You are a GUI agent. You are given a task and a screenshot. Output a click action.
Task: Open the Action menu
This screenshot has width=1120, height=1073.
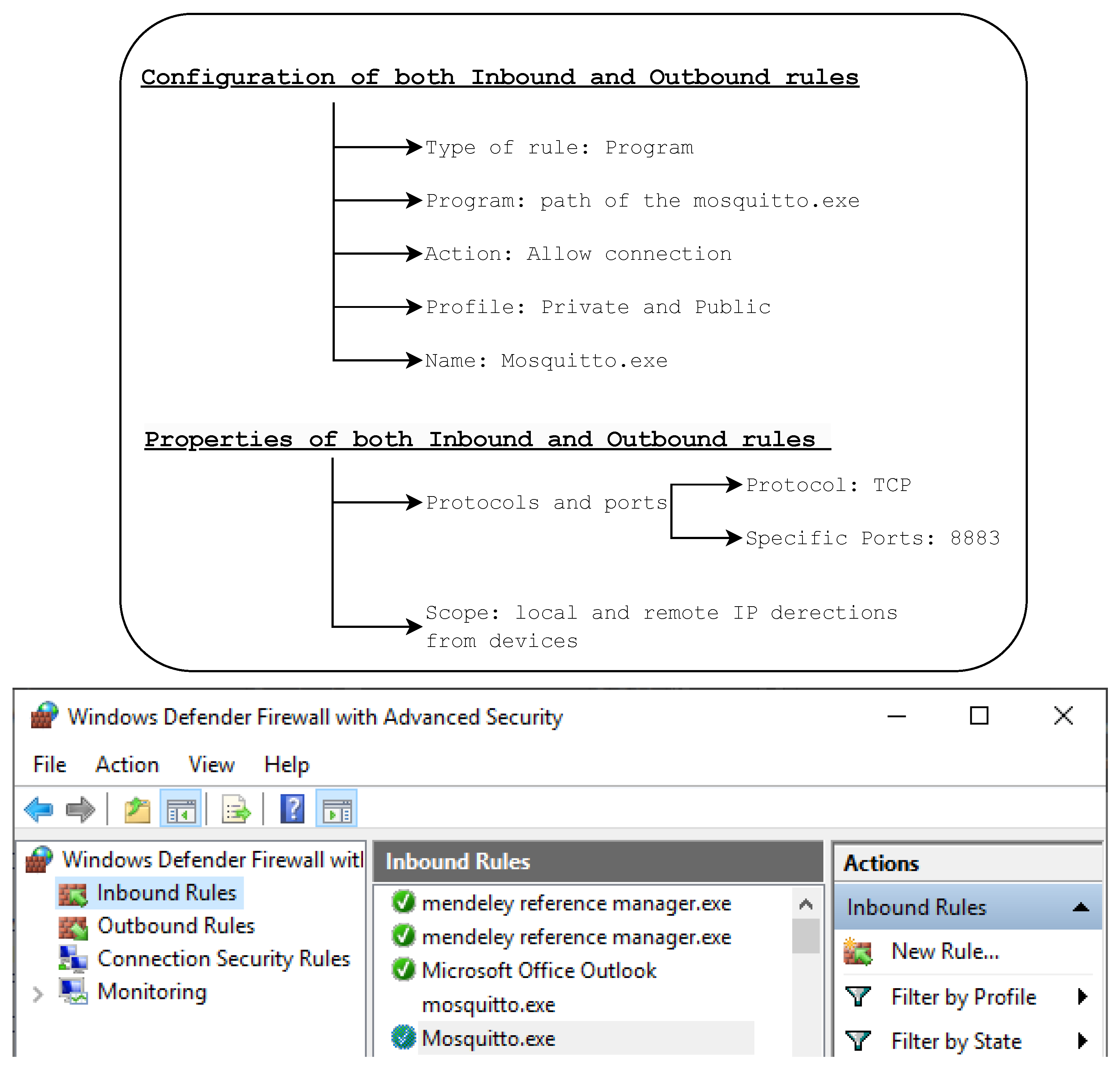pos(127,764)
